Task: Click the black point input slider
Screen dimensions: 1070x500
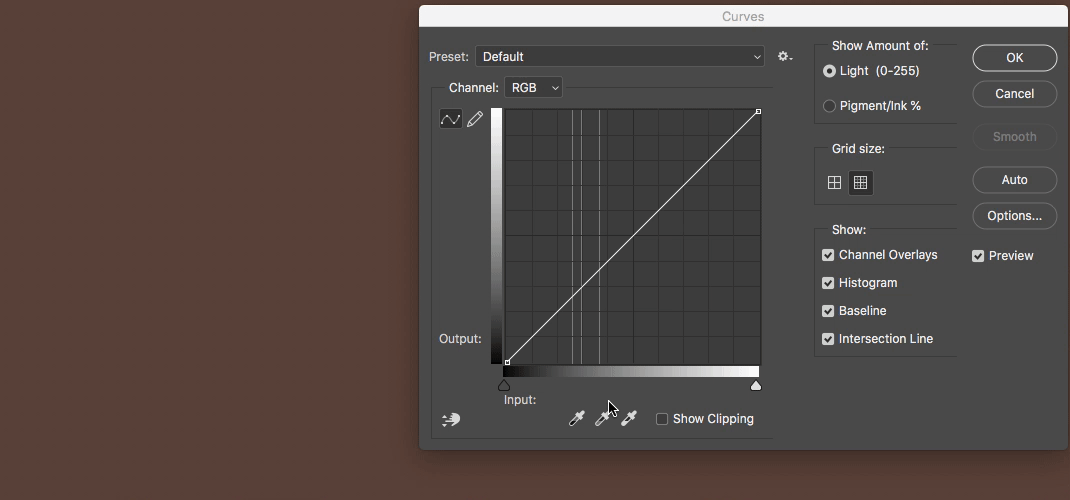Action: [x=504, y=385]
